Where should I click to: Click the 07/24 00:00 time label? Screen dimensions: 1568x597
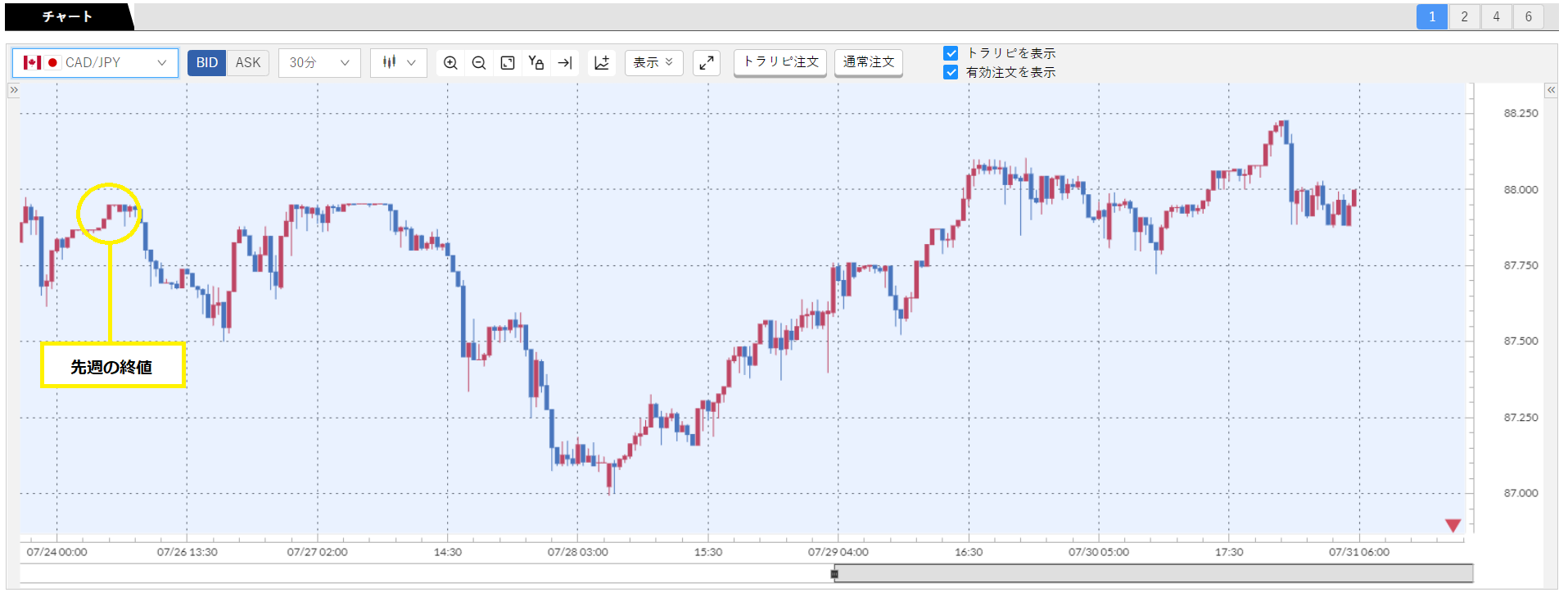tap(56, 552)
